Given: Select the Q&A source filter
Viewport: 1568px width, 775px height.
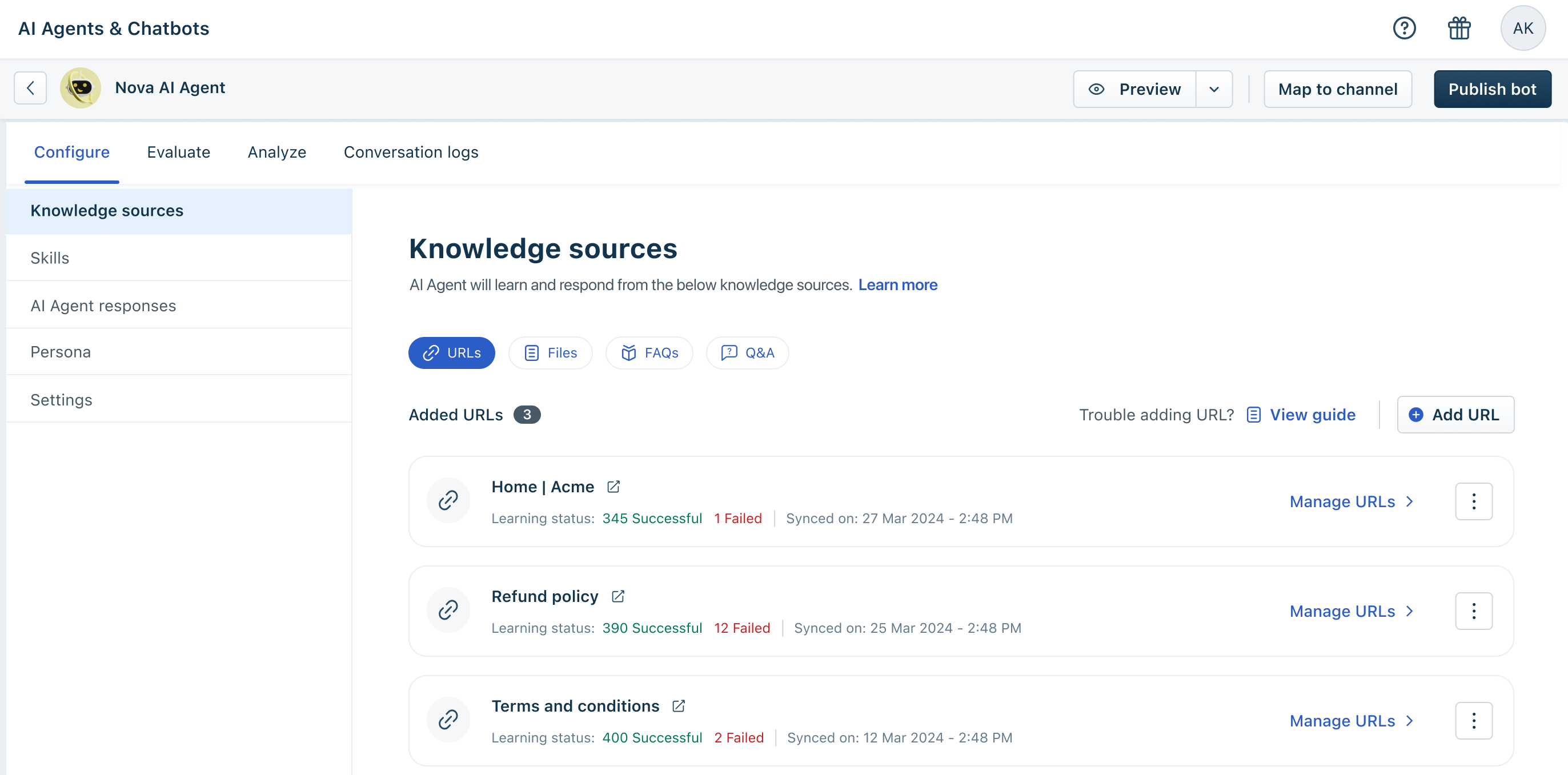Looking at the screenshot, I should pos(747,352).
